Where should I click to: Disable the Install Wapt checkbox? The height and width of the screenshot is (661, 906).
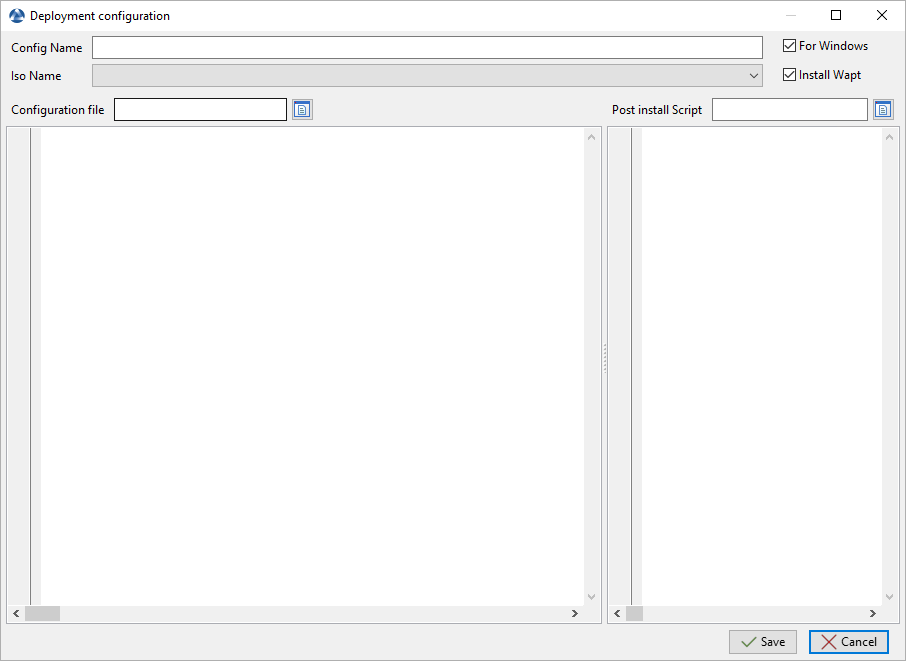790,75
